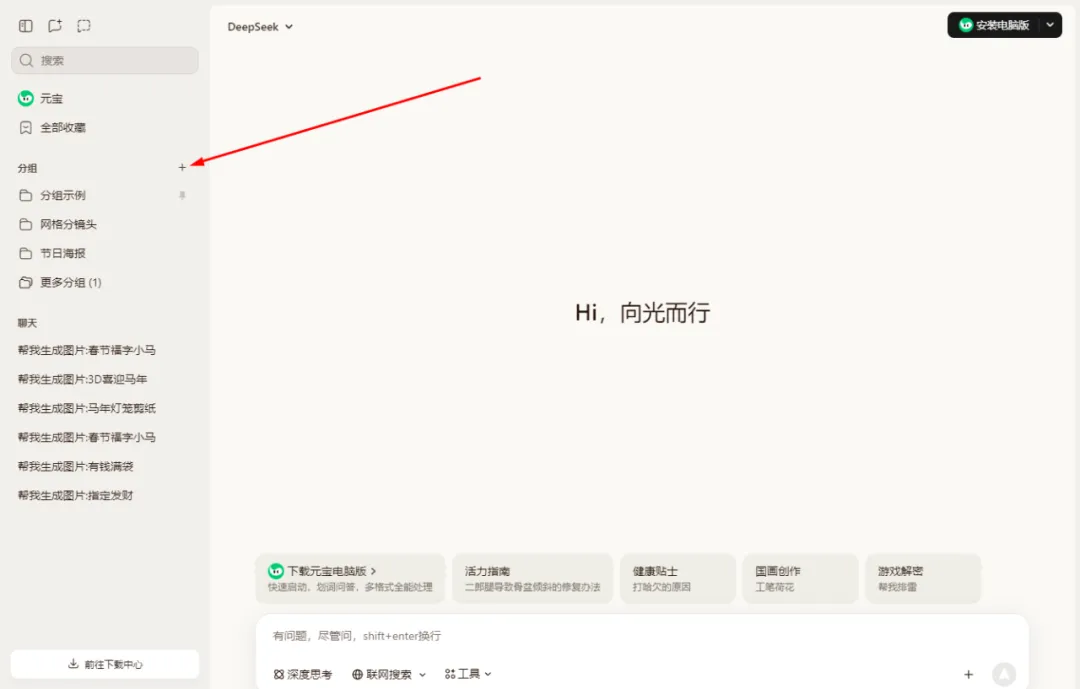Open the 安装电脑版 dropdown arrow
The height and width of the screenshot is (689, 1080).
click(x=1049, y=25)
